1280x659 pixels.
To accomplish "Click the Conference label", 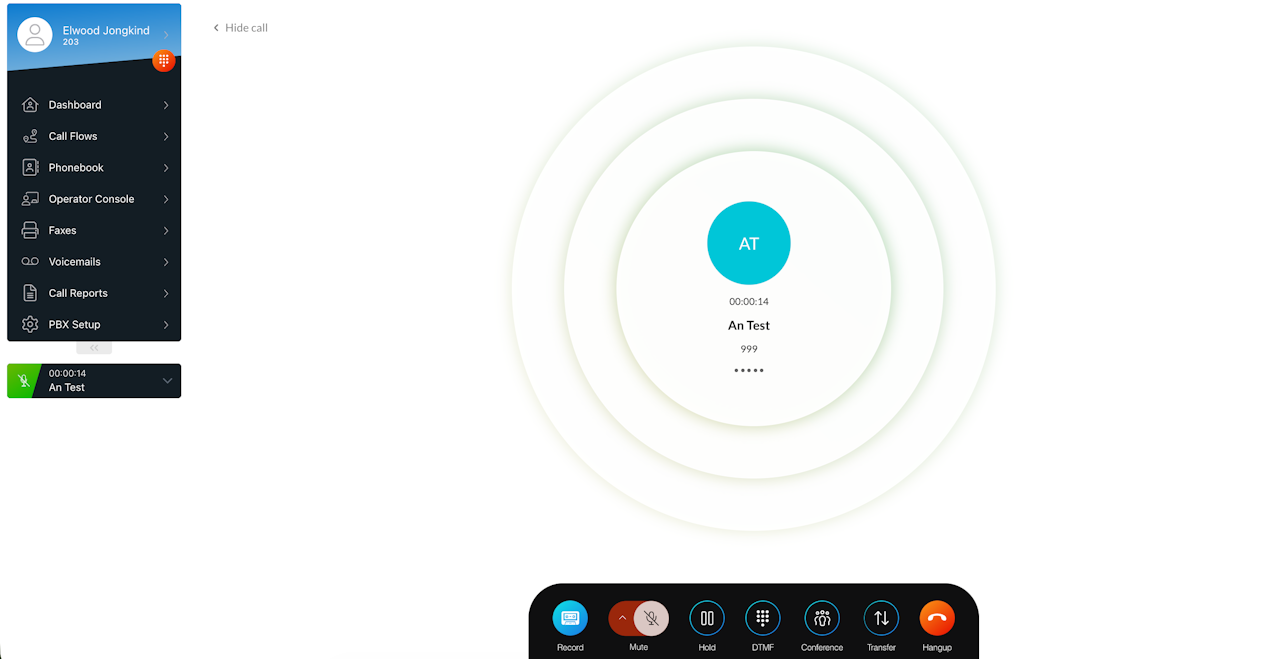I will 822,647.
